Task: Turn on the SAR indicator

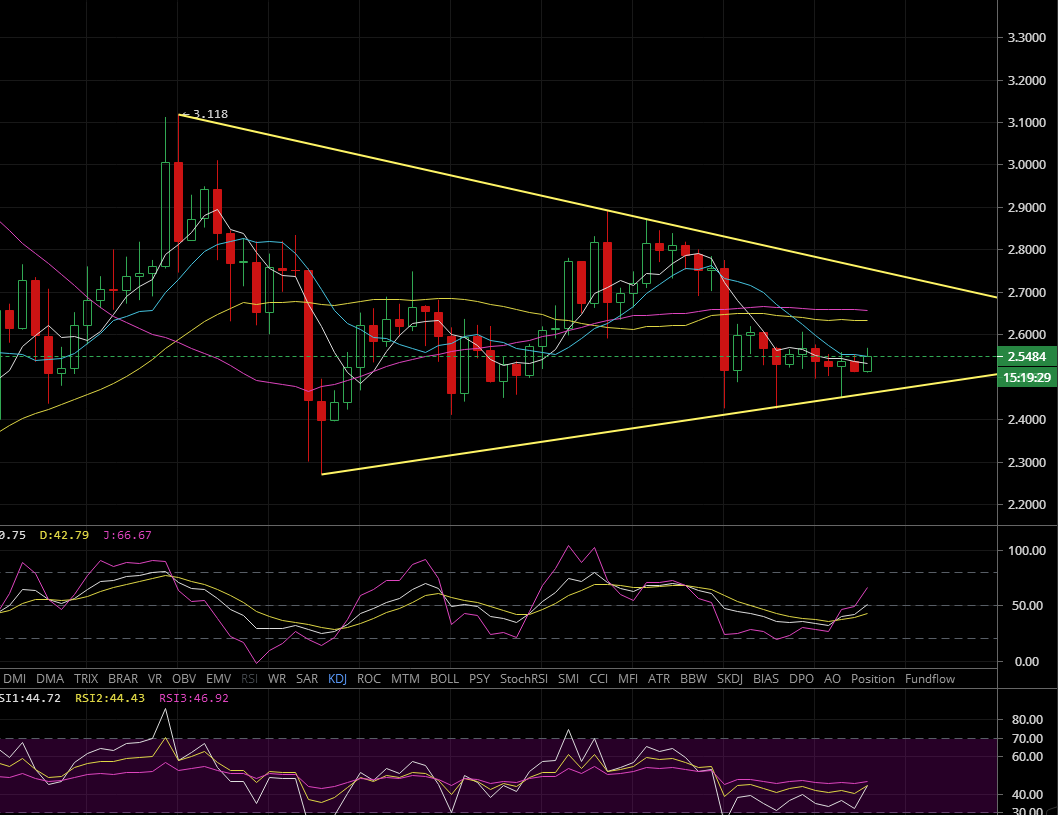Action: pyautogui.click(x=307, y=678)
